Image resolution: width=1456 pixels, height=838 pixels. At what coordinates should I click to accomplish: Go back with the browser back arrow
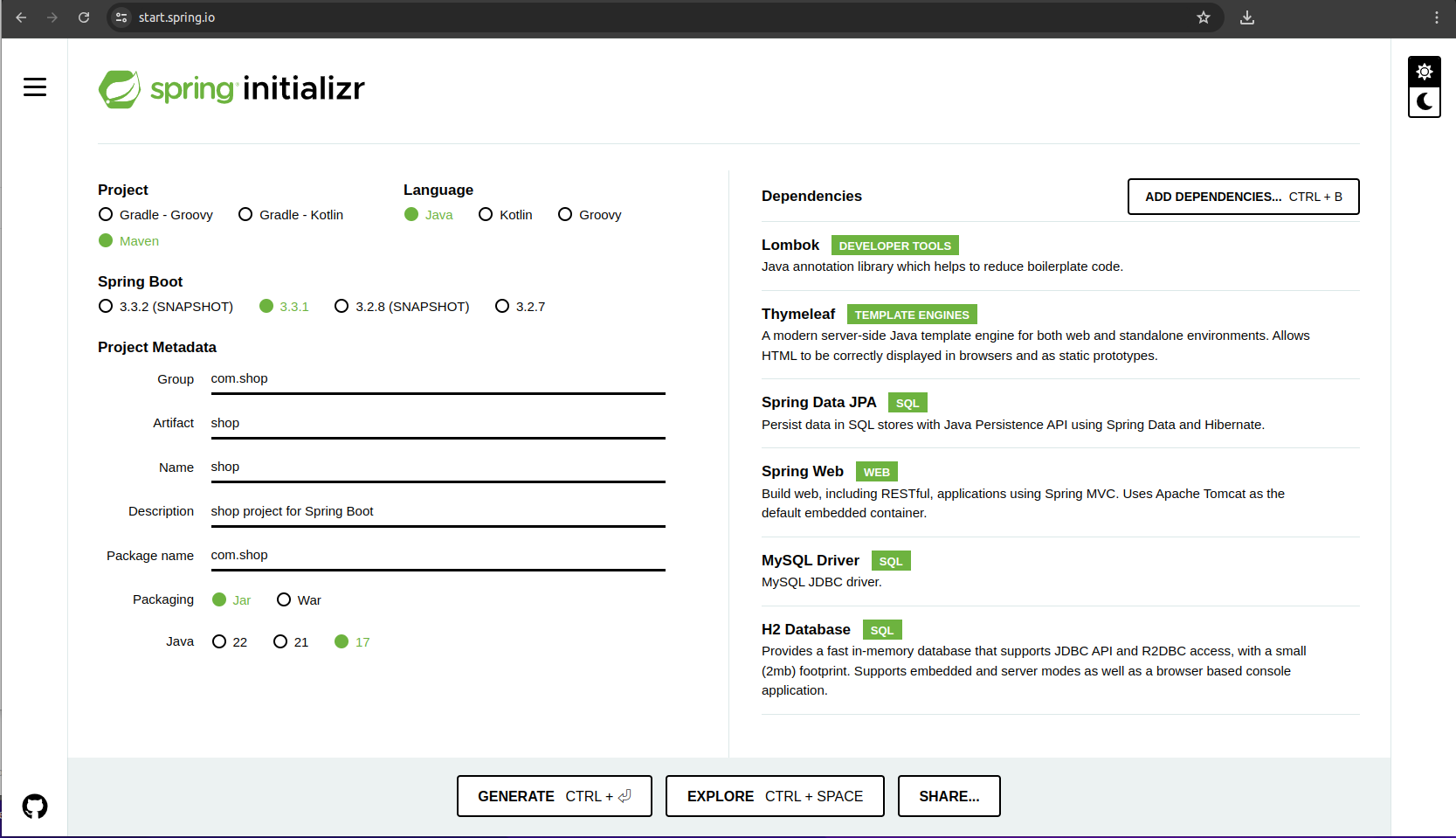click(x=21, y=17)
